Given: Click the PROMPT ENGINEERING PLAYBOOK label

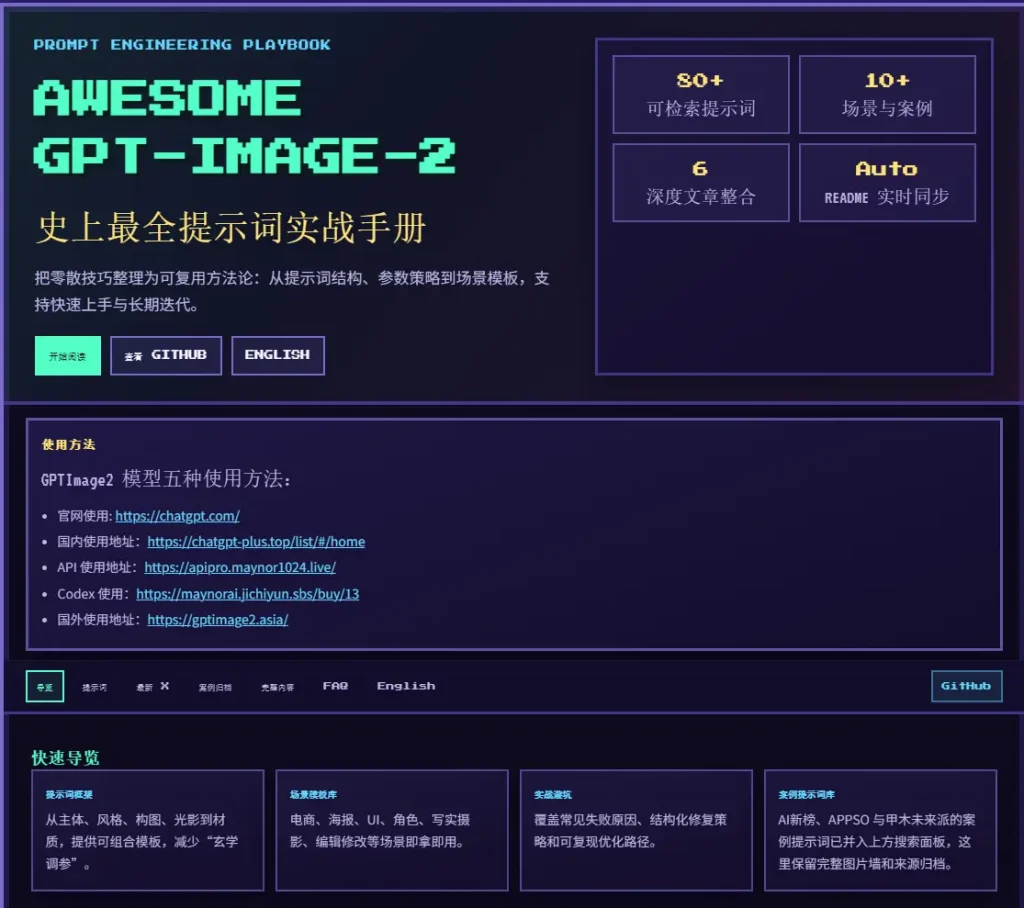Looking at the screenshot, I should click(182, 44).
